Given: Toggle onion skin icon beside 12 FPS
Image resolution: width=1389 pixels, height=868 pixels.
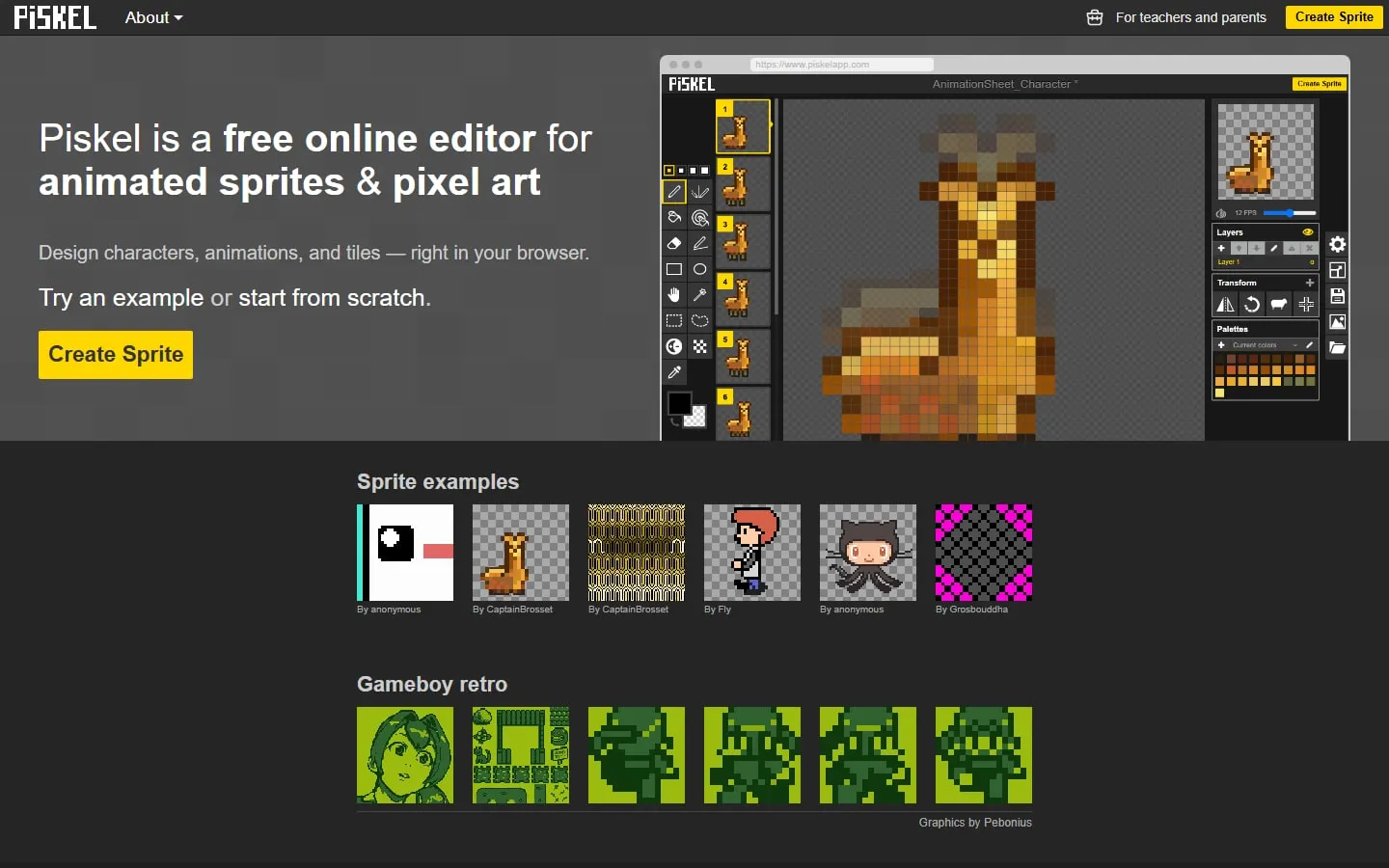Looking at the screenshot, I should [x=1221, y=213].
